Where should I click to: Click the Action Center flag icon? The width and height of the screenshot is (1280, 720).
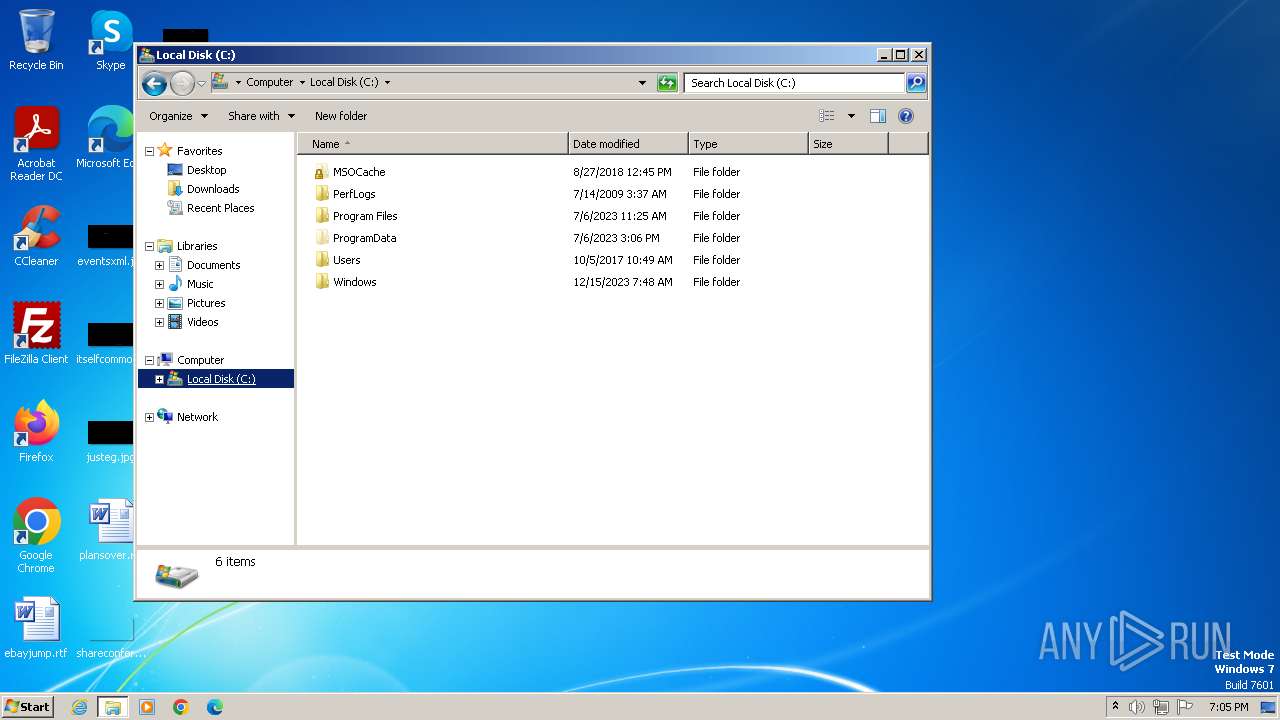tap(1185, 707)
